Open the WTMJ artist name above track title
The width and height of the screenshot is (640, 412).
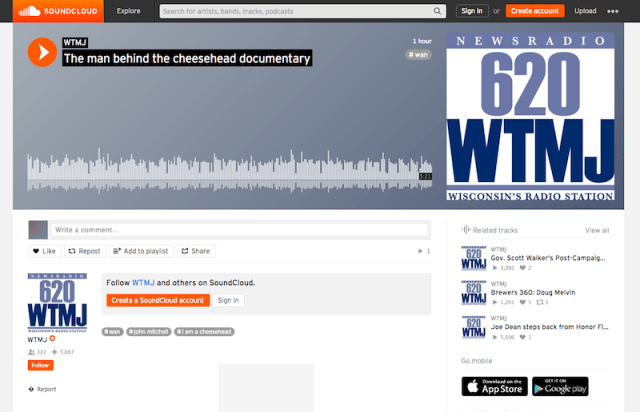75,42
